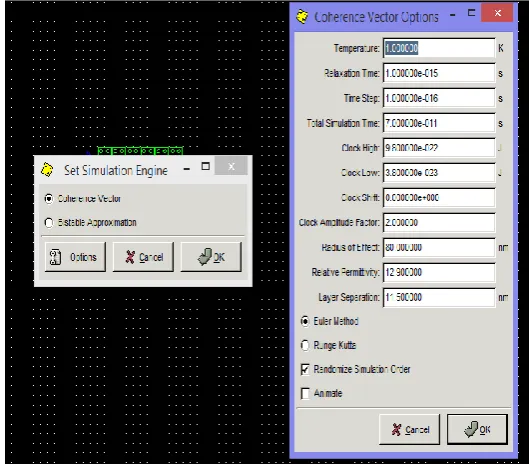The width and height of the screenshot is (529, 465).
Task: Open simulation engine Options
Action: pos(75,257)
